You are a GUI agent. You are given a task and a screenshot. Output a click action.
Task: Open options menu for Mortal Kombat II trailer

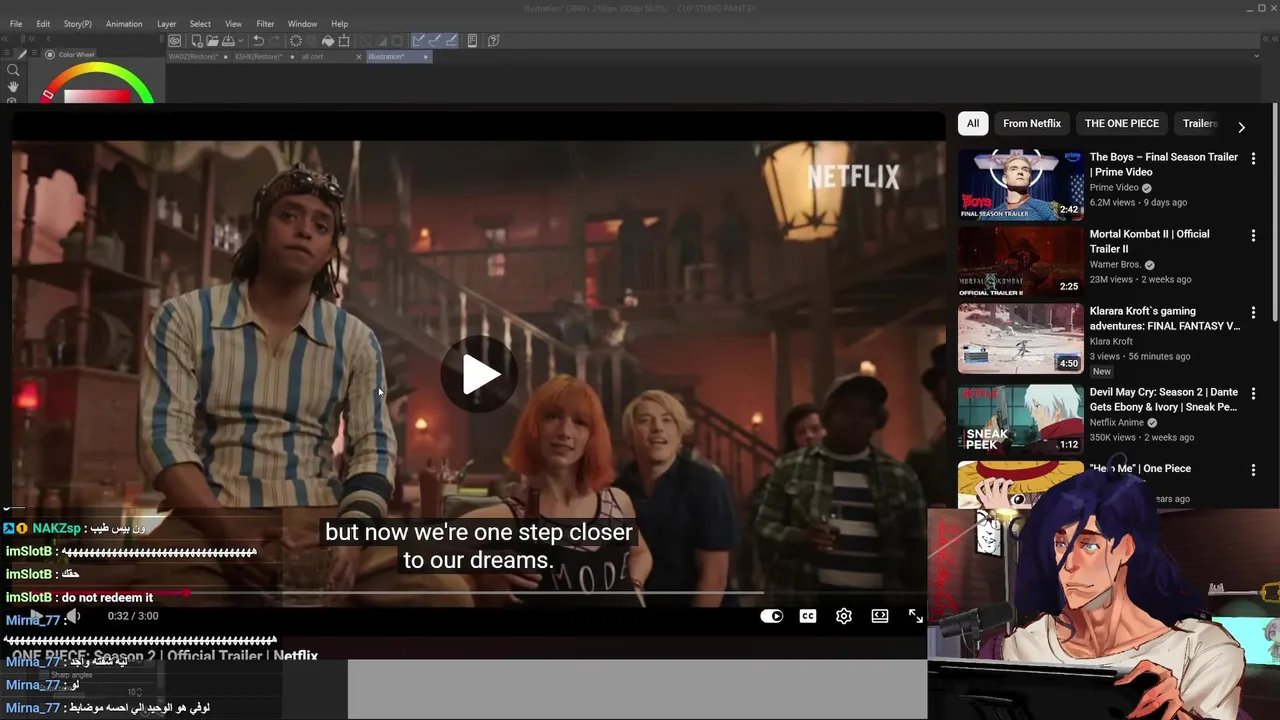(1253, 236)
